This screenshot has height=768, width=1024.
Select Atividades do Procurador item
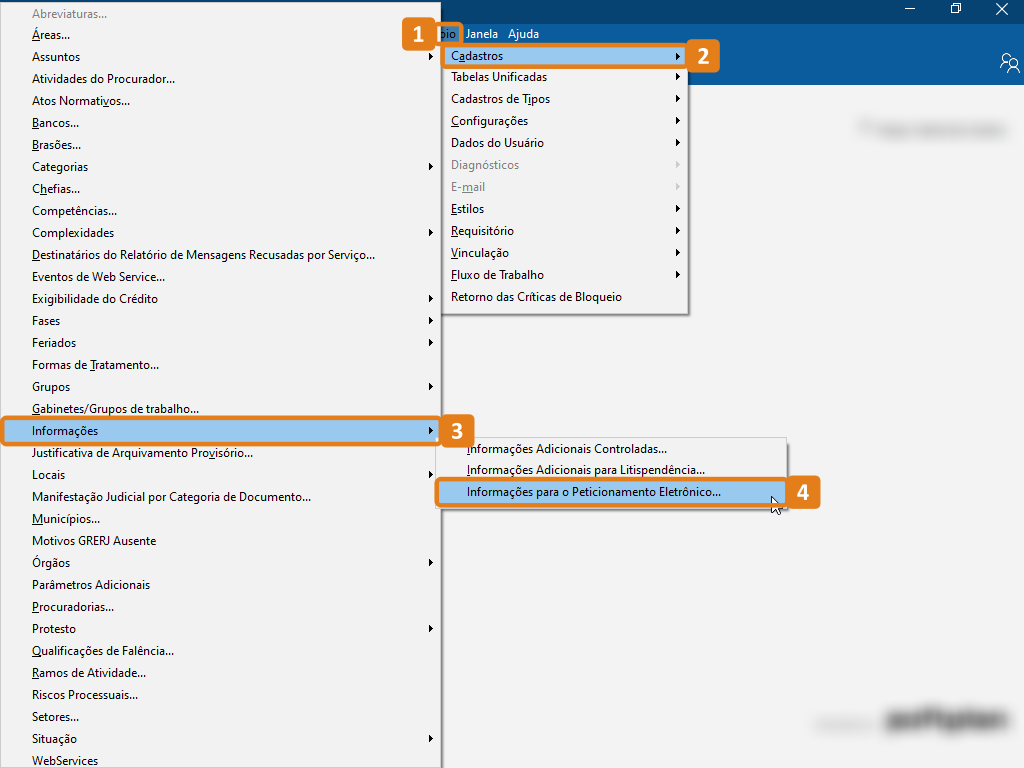[x=103, y=79]
